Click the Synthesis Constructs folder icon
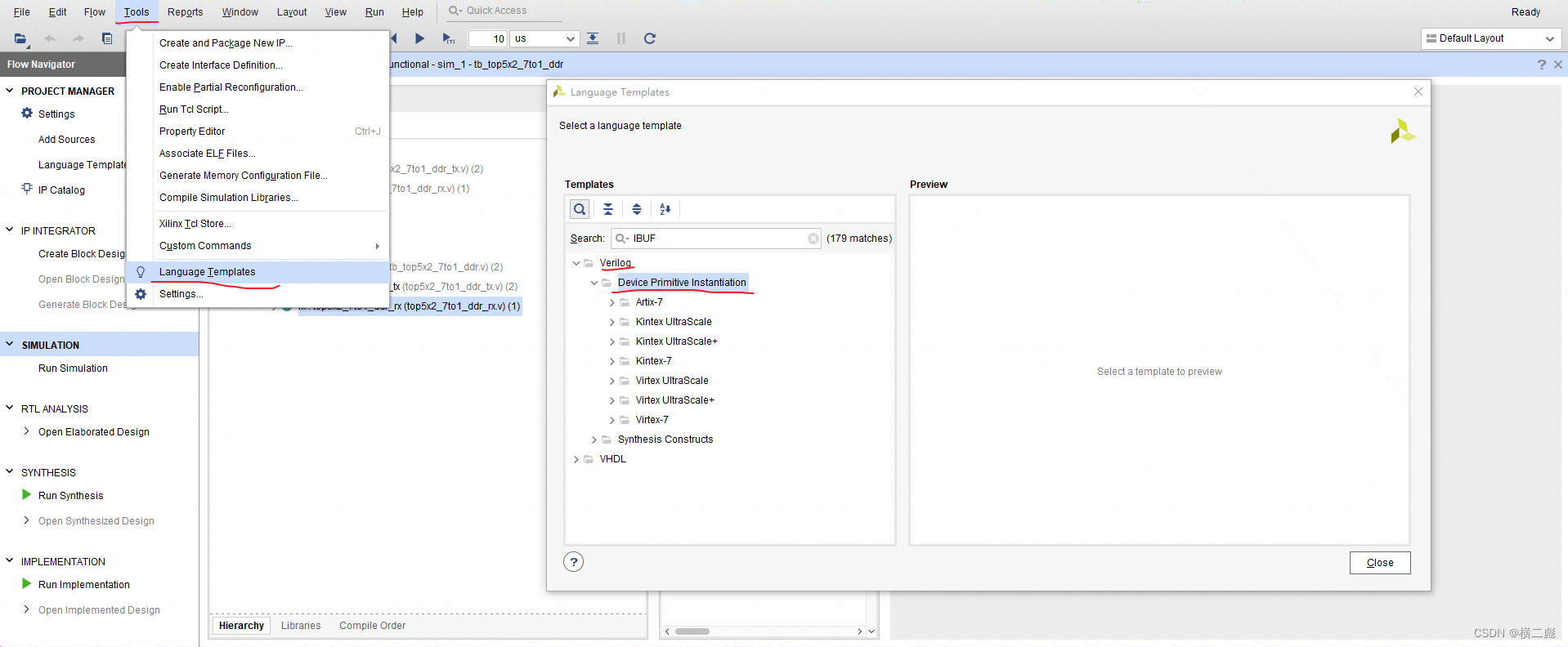 coord(607,440)
